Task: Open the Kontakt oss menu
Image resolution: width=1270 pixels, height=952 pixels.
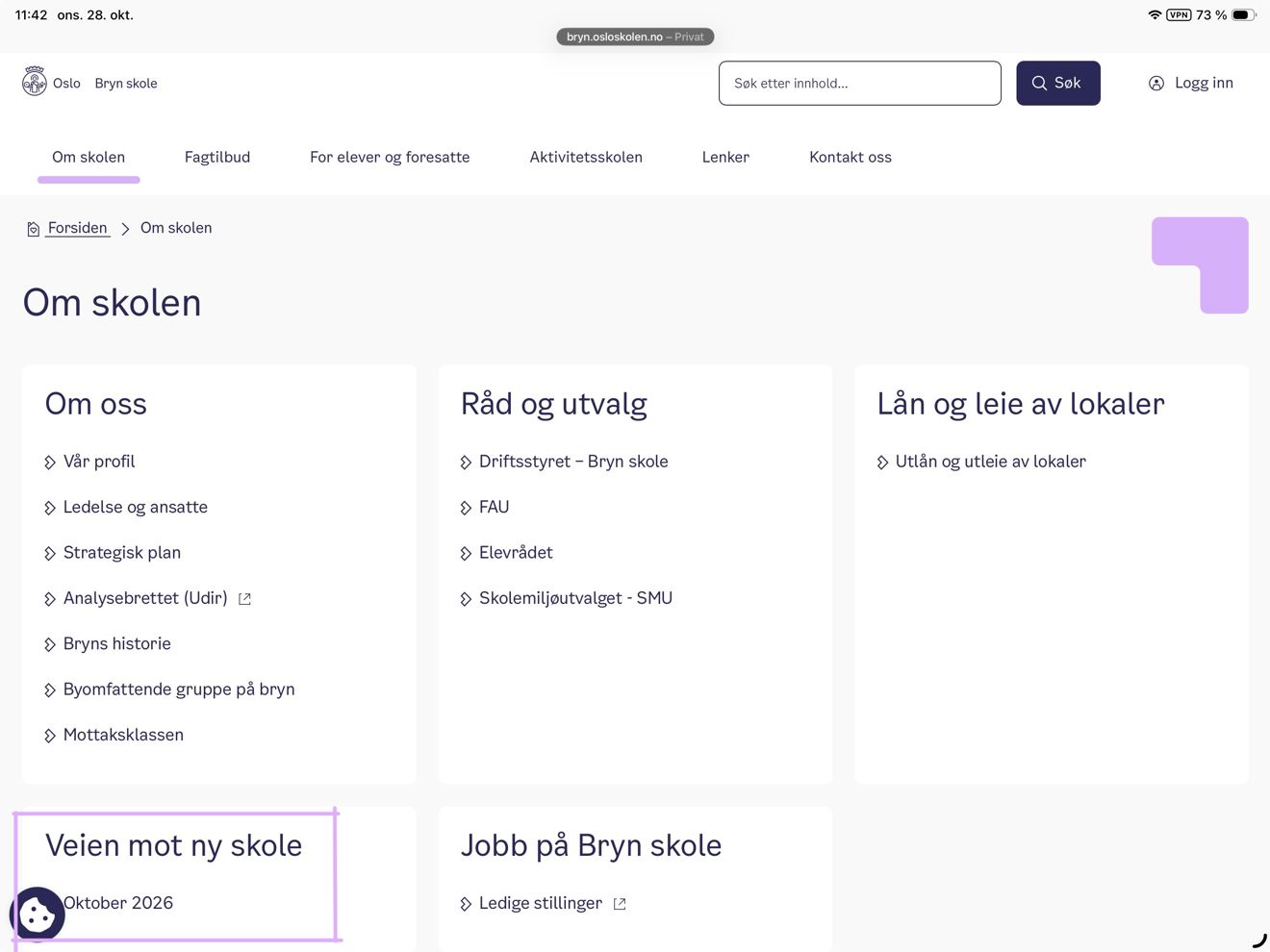Action: point(851,157)
